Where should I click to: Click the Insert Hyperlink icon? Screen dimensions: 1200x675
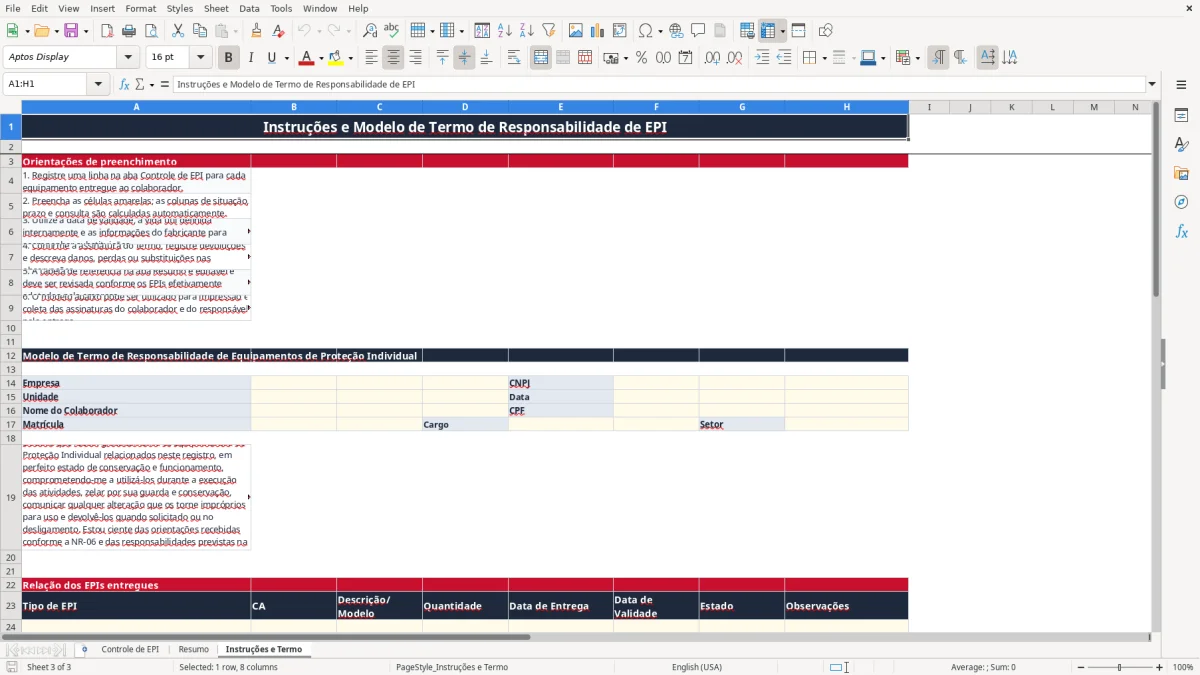coord(676,31)
